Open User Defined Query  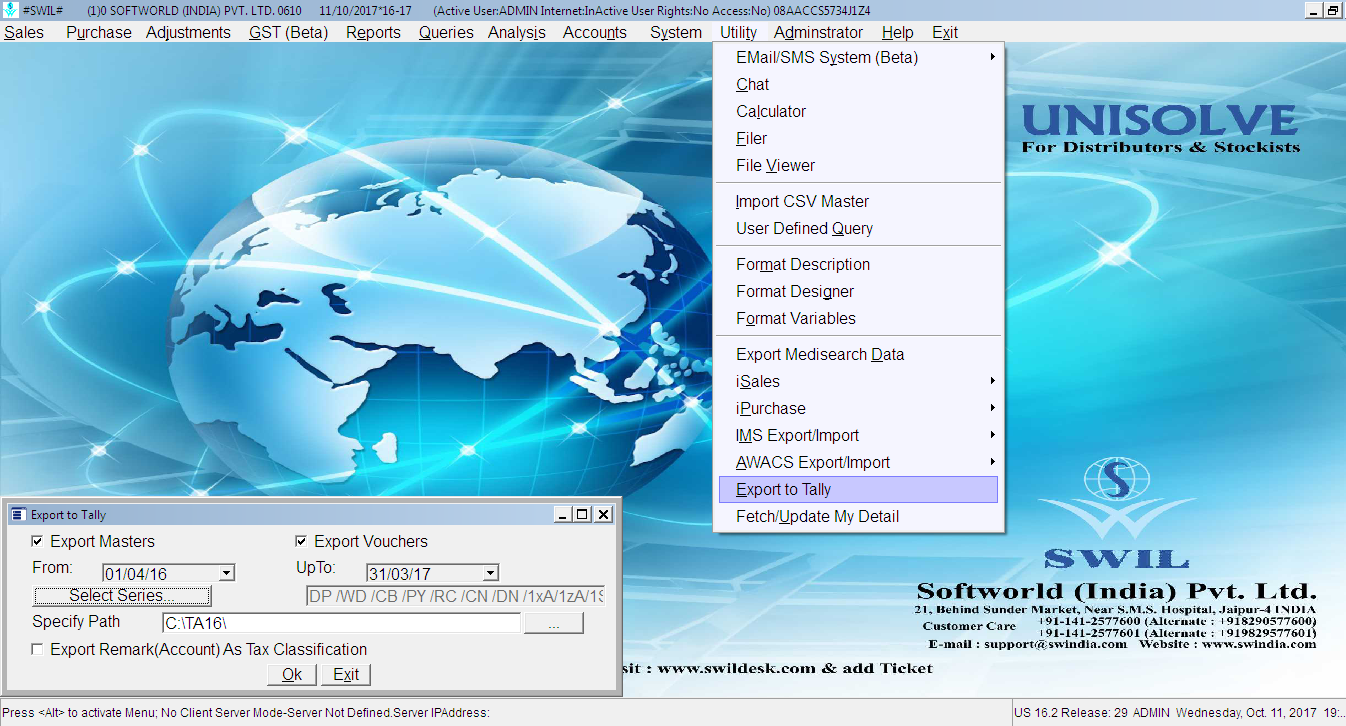[859, 229]
